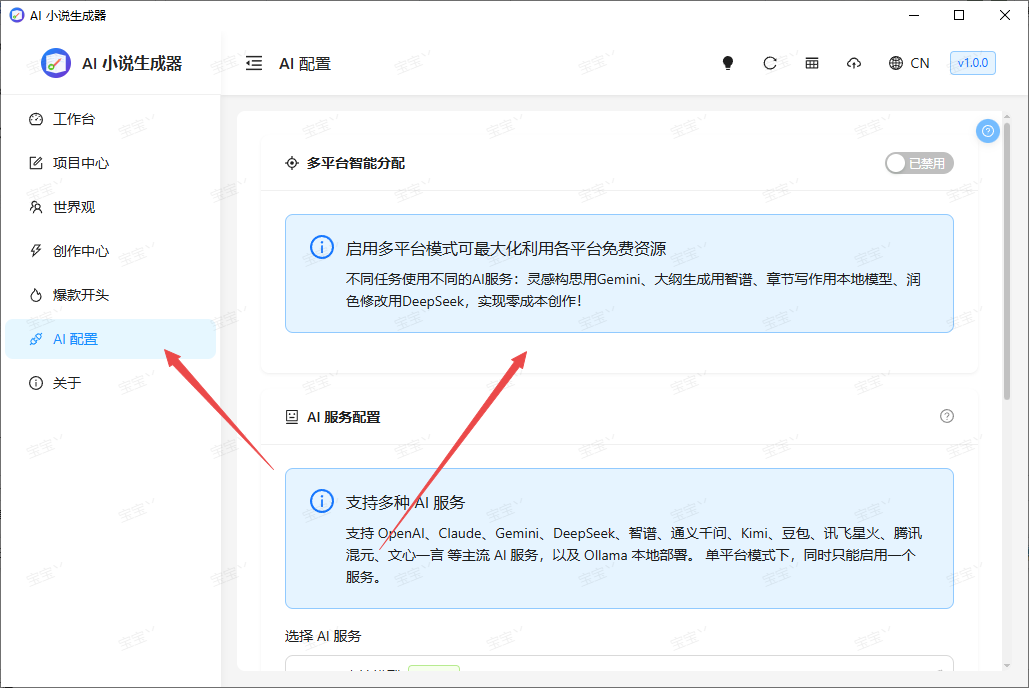Click the vertical scrollbar on right
Screen dimensions: 1029x688
[1006, 260]
